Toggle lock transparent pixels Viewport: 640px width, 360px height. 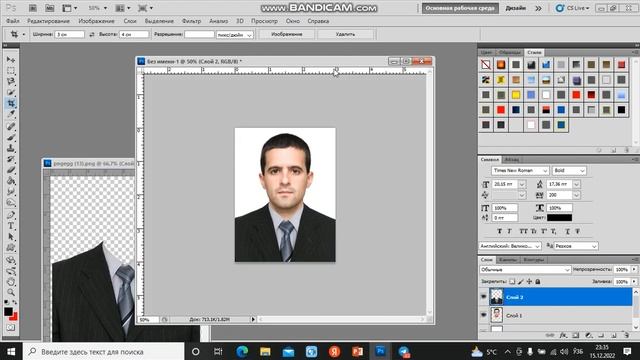click(512, 281)
